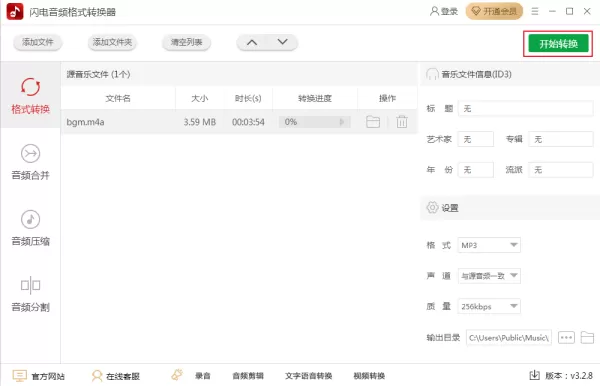Delete bgm.m4a with the trash icon
This screenshot has height=386, width=600.
click(402, 122)
